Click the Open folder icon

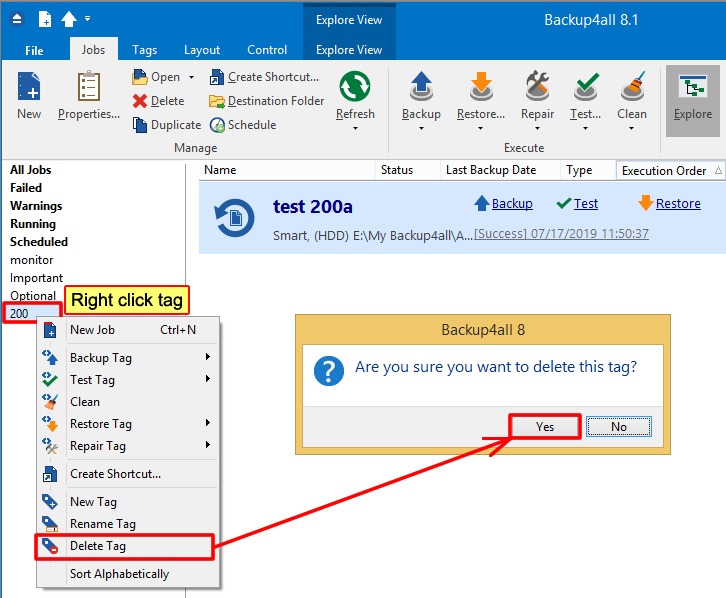pos(139,77)
